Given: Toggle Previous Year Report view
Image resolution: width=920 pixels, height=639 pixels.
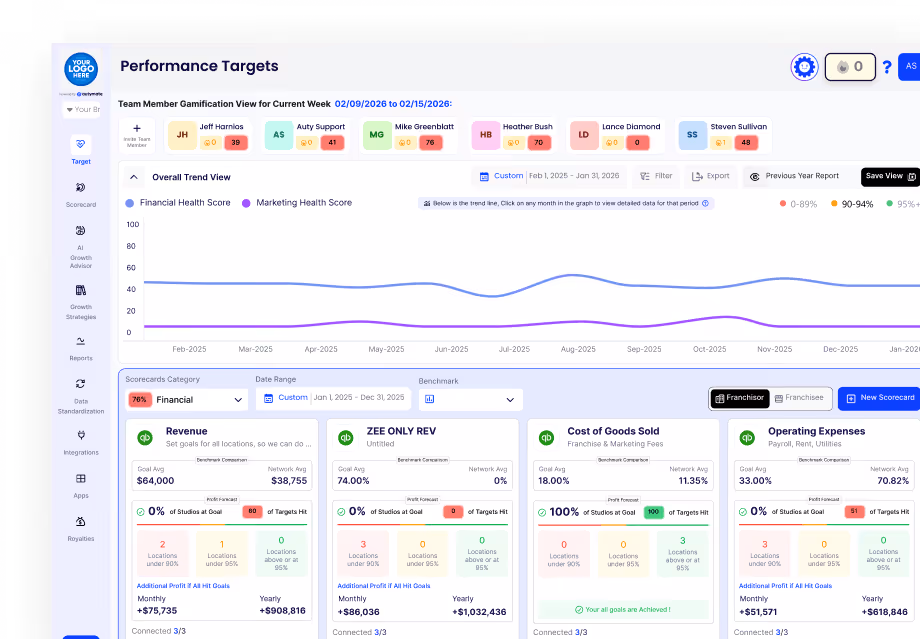Looking at the screenshot, I should click(x=796, y=176).
